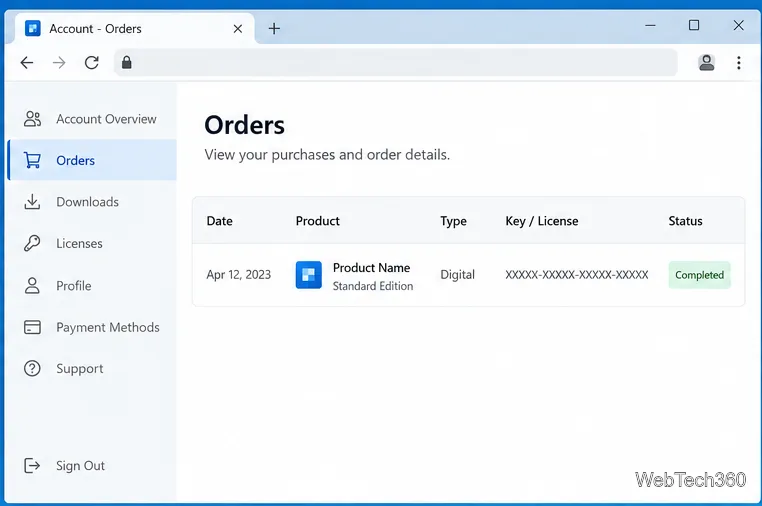The width and height of the screenshot is (762, 506).
Task: Open the Profile page
Action: pyautogui.click(x=92, y=285)
